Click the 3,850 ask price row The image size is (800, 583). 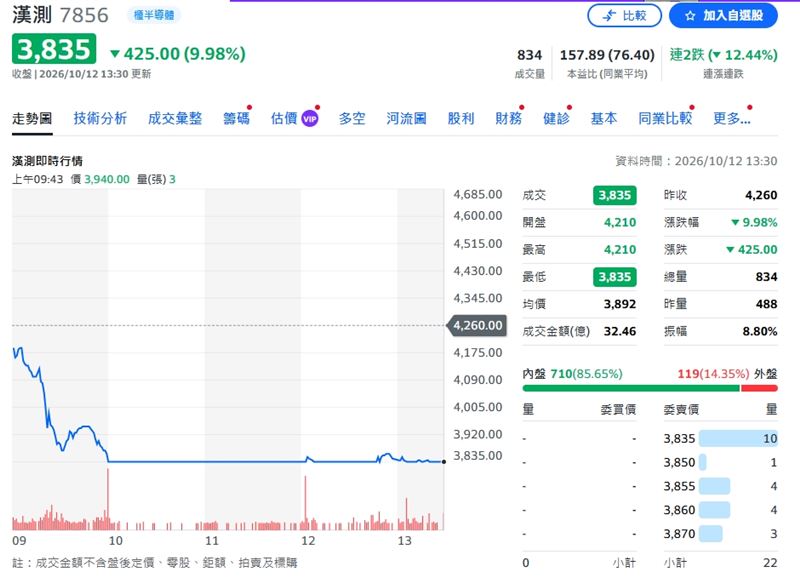tap(720, 462)
